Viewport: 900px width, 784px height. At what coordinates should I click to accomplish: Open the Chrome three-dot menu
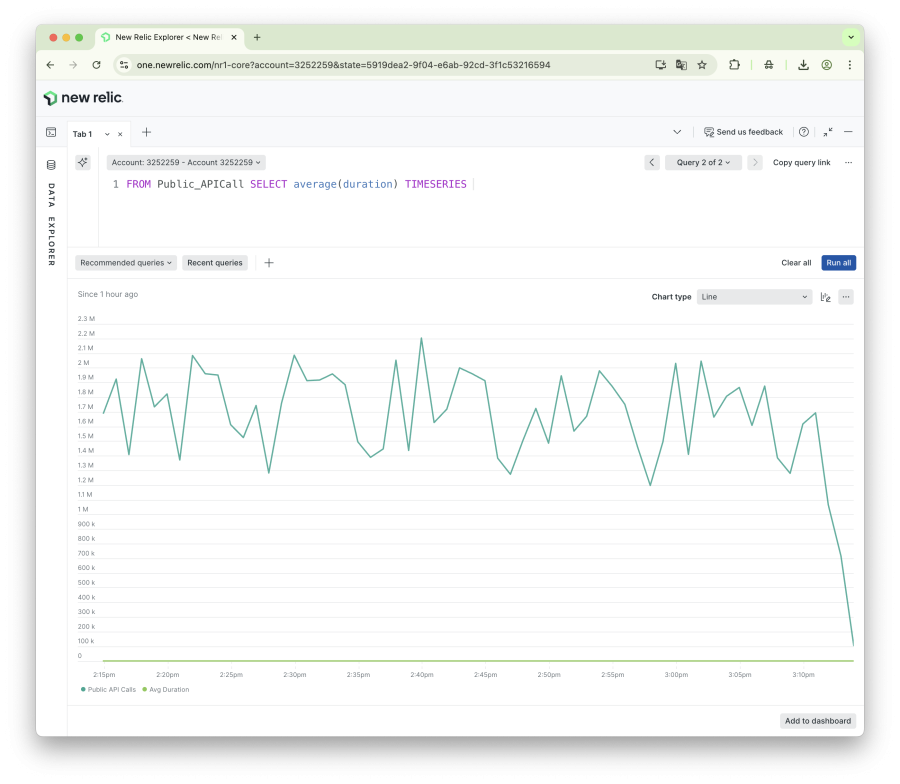[x=849, y=65]
